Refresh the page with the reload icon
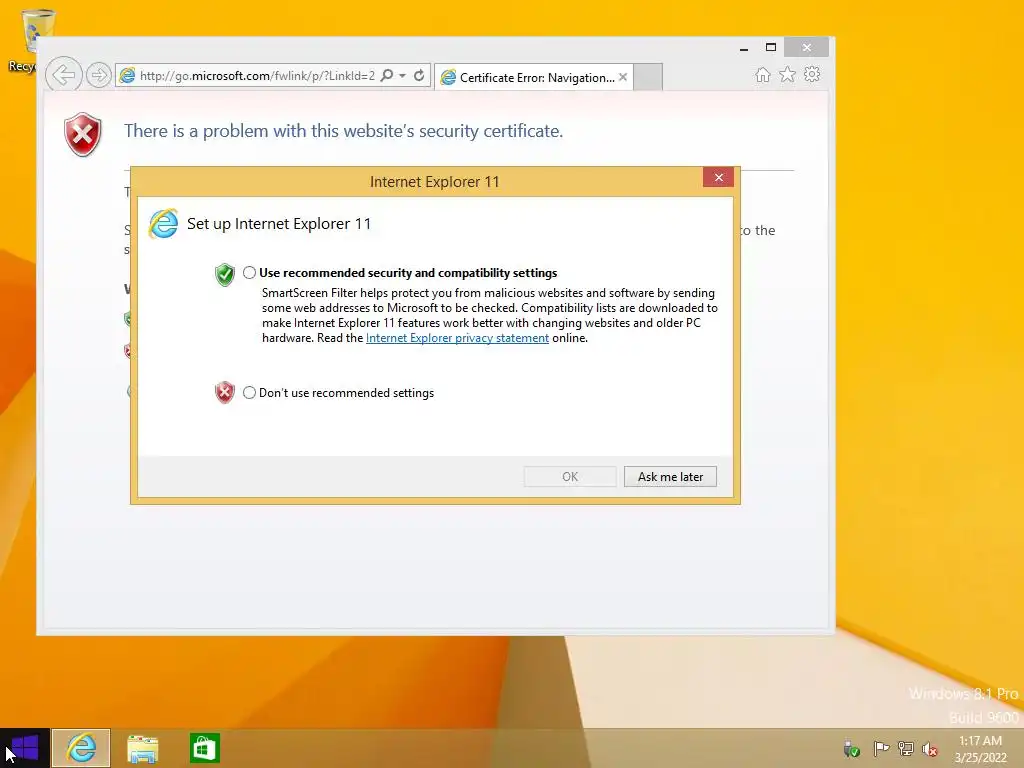1024x768 pixels. click(419, 76)
